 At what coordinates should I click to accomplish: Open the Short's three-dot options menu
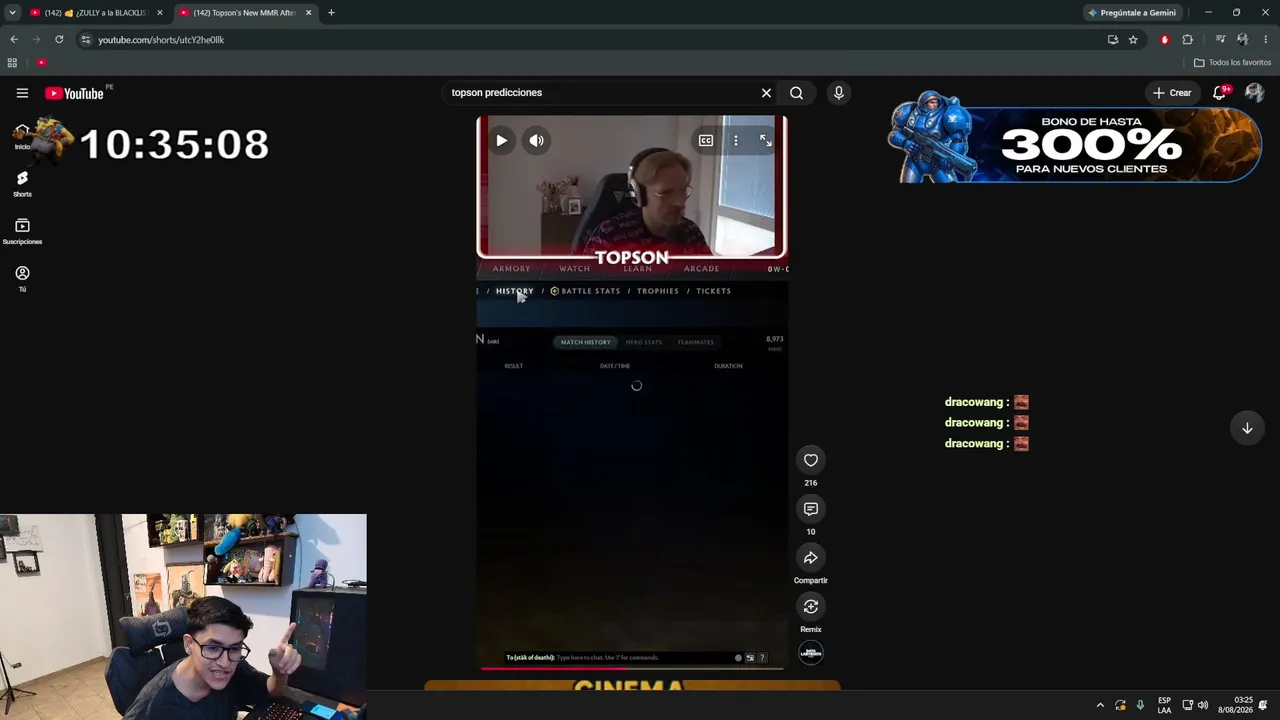point(736,141)
